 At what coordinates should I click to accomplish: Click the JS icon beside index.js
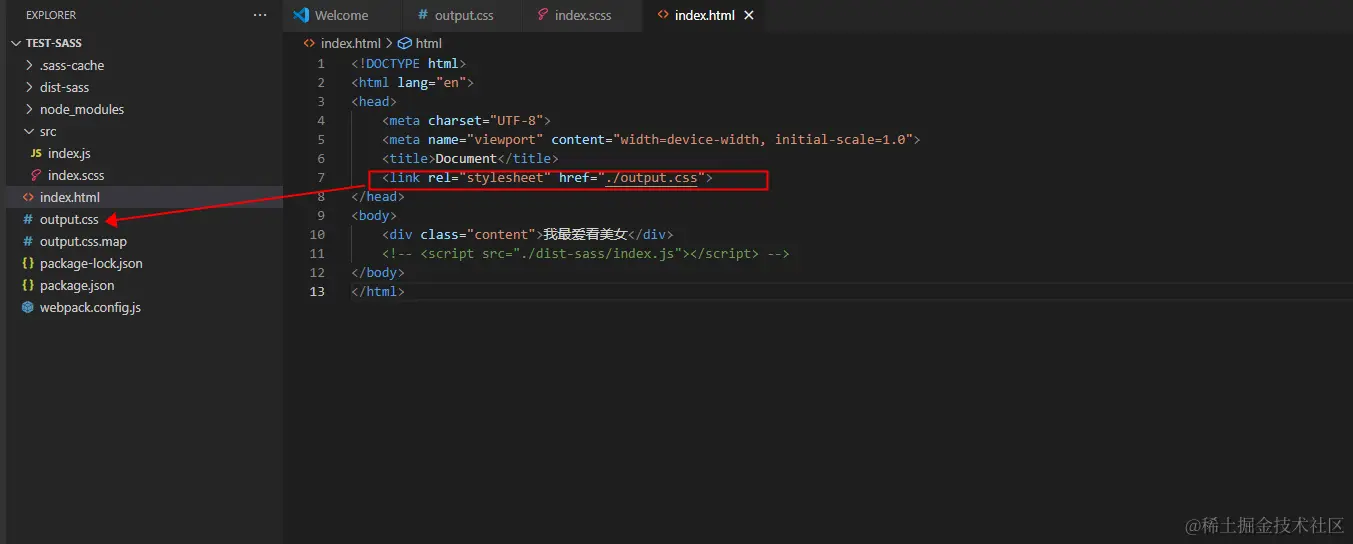tap(36, 153)
